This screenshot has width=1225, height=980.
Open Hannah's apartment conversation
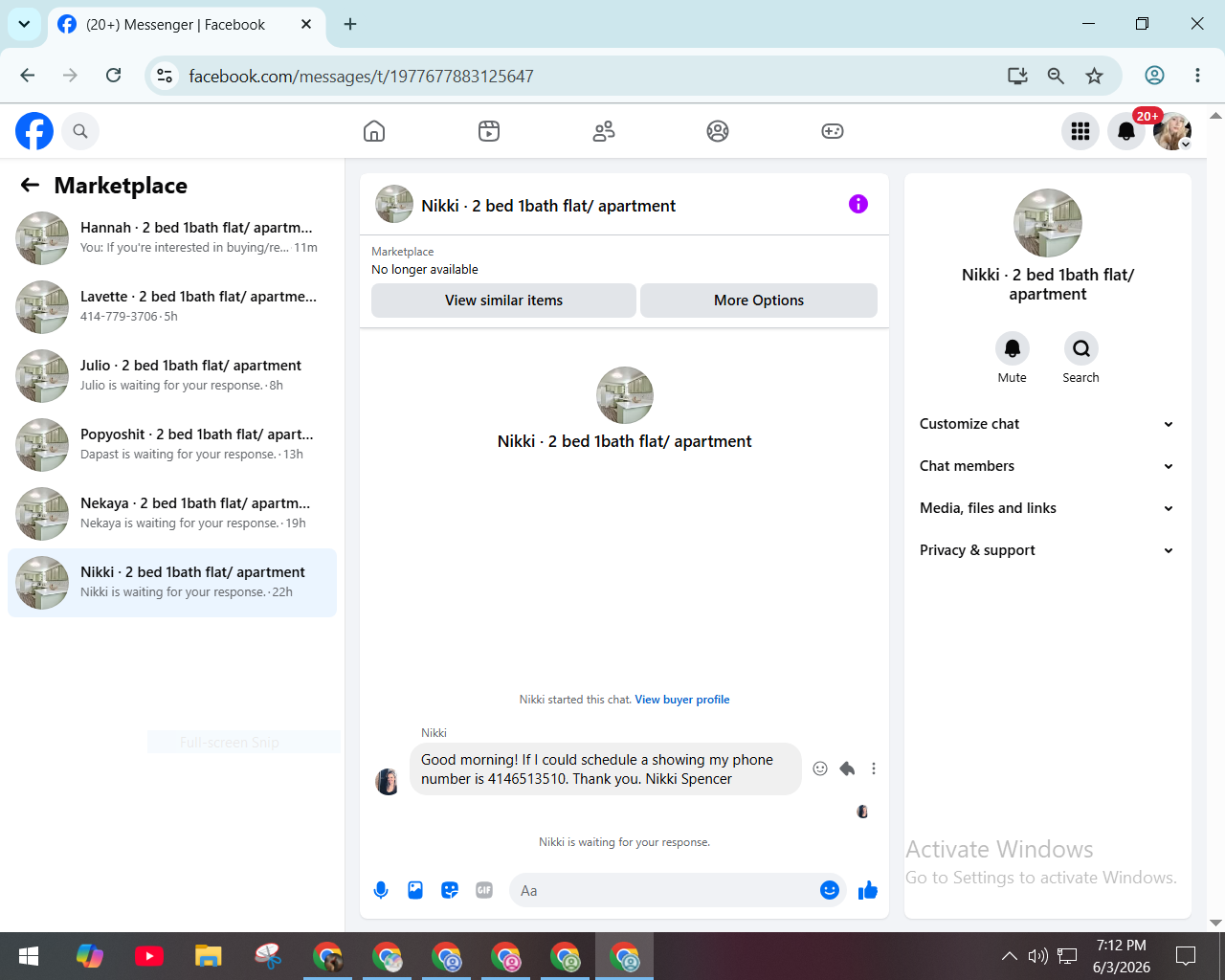tap(172, 238)
